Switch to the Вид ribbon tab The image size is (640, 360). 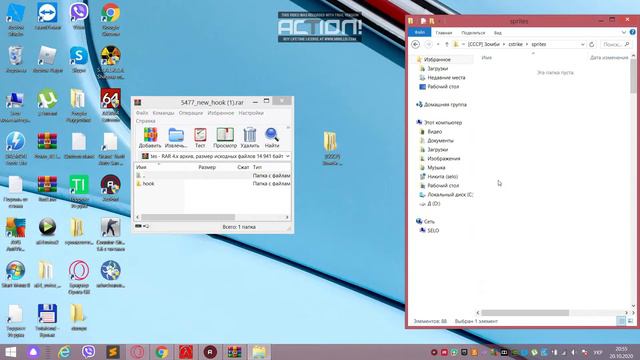(x=498, y=33)
